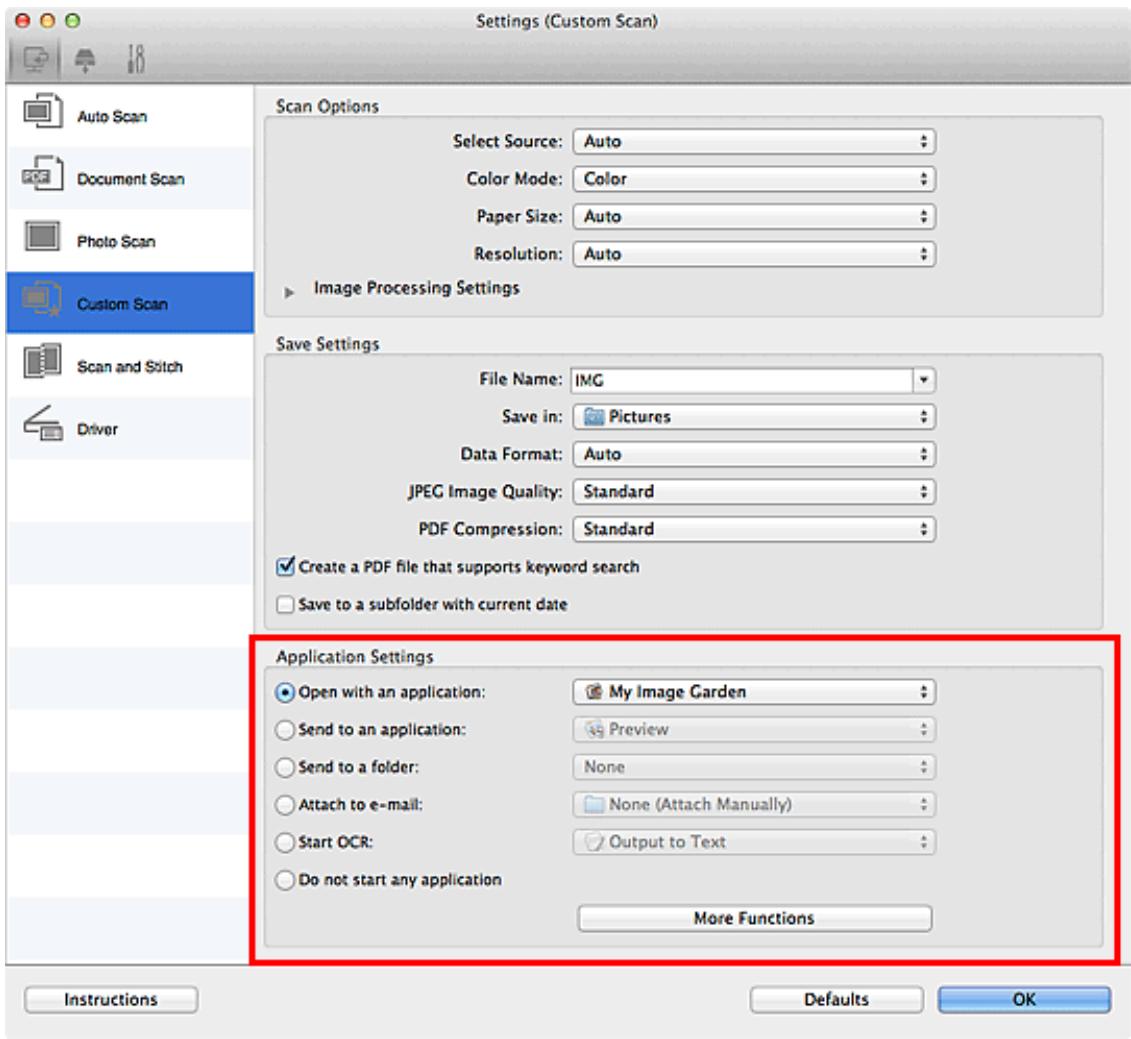Open the Color Mode dropdown
Screen dimensions: 1131x1039
tap(754, 179)
